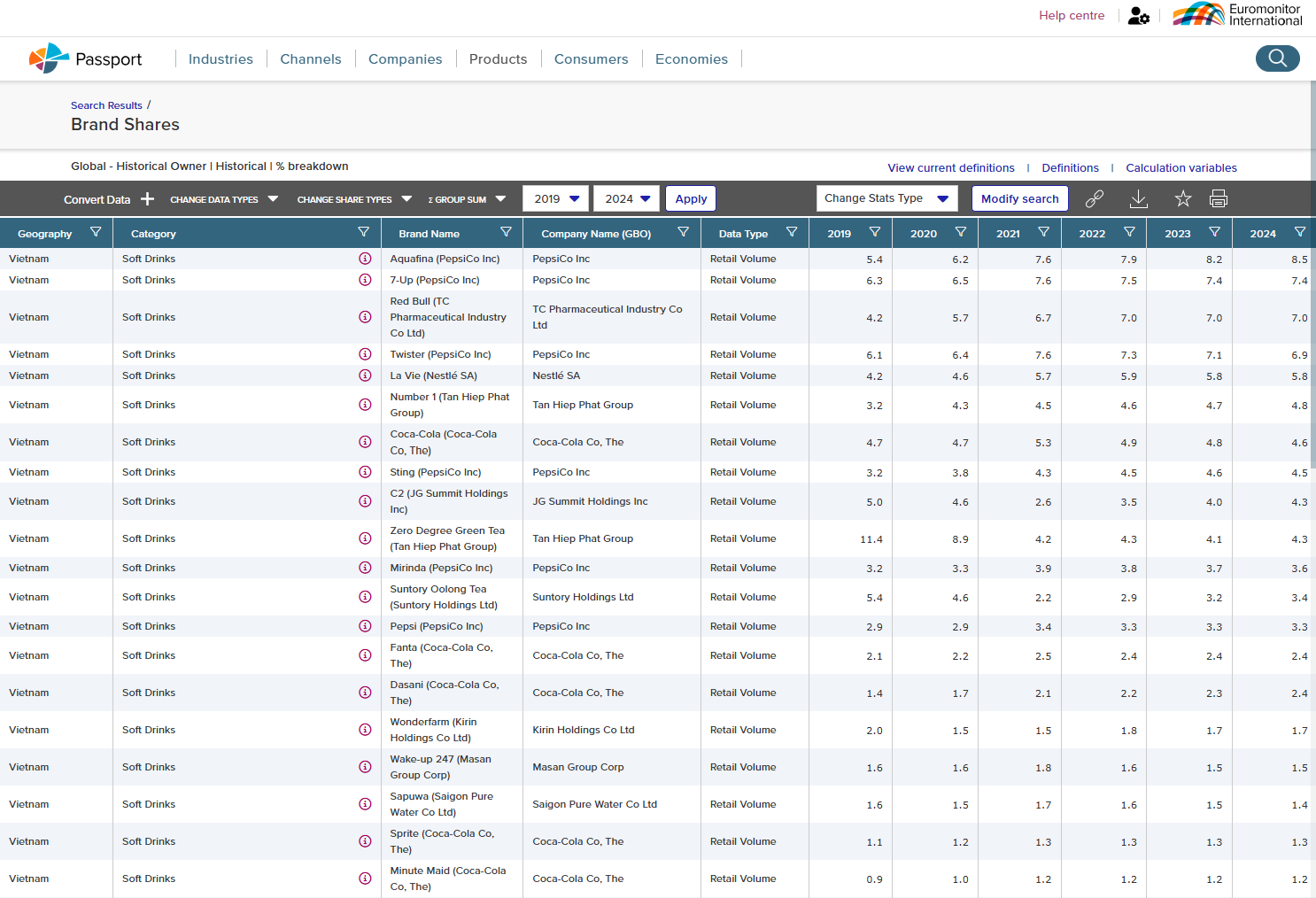Viewport: 1316px width, 898px height.
Task: Open user account settings icon
Action: [1138, 16]
